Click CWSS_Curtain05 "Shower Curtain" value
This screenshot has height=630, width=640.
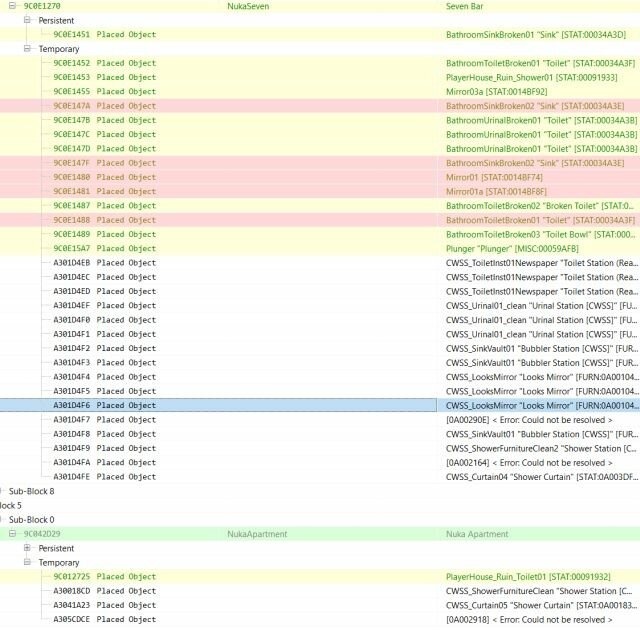pyautogui.click(x=542, y=605)
